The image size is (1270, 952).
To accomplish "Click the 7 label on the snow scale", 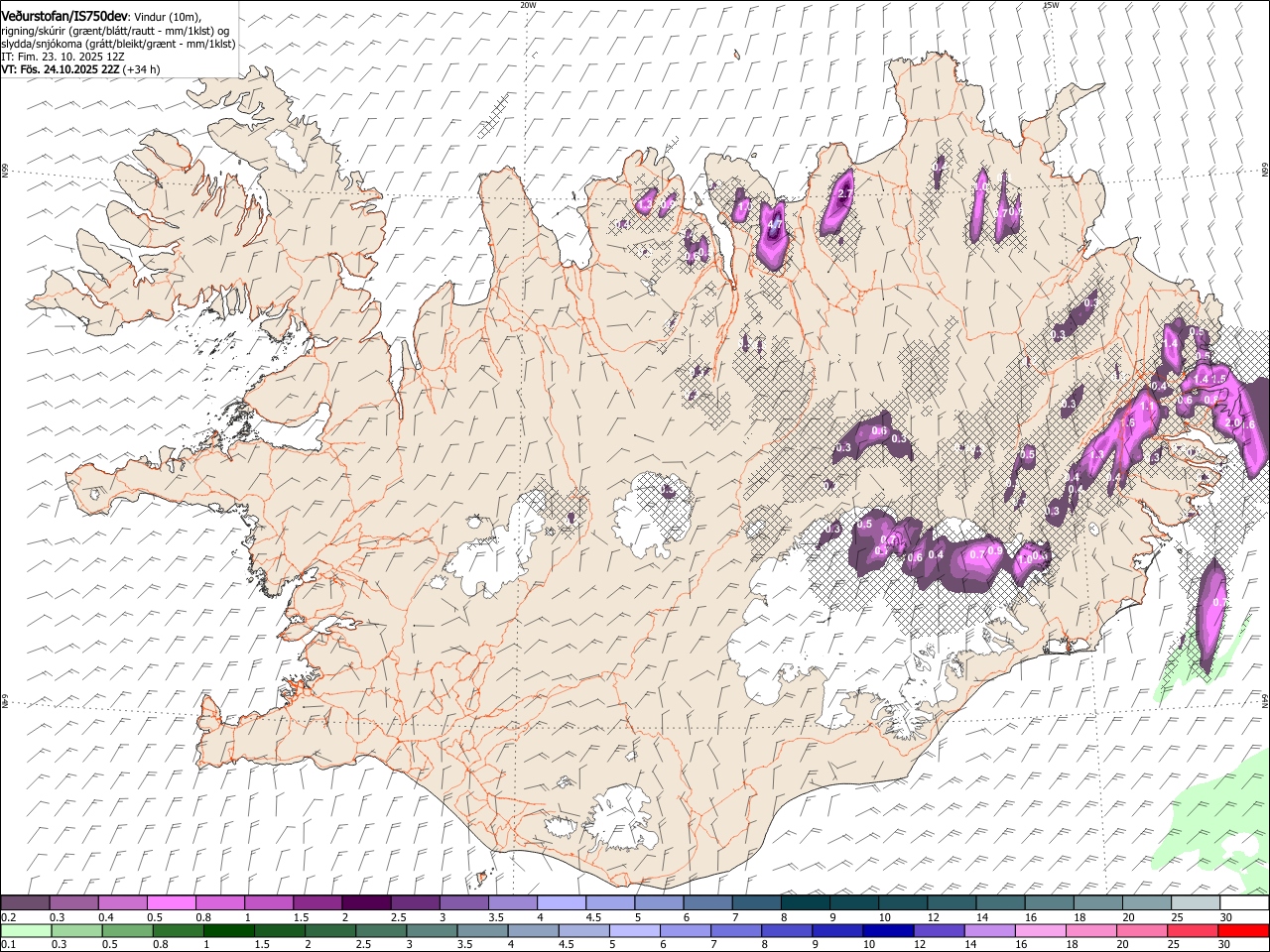I will click(735, 917).
